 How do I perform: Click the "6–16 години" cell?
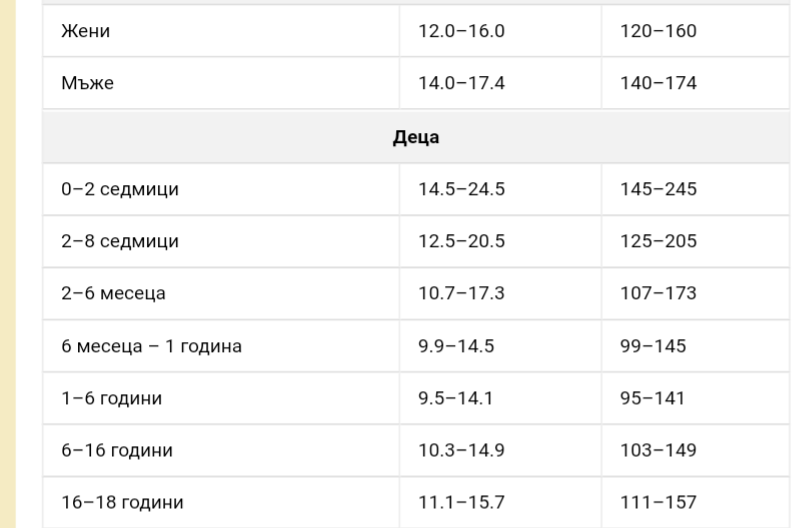[x=116, y=450]
